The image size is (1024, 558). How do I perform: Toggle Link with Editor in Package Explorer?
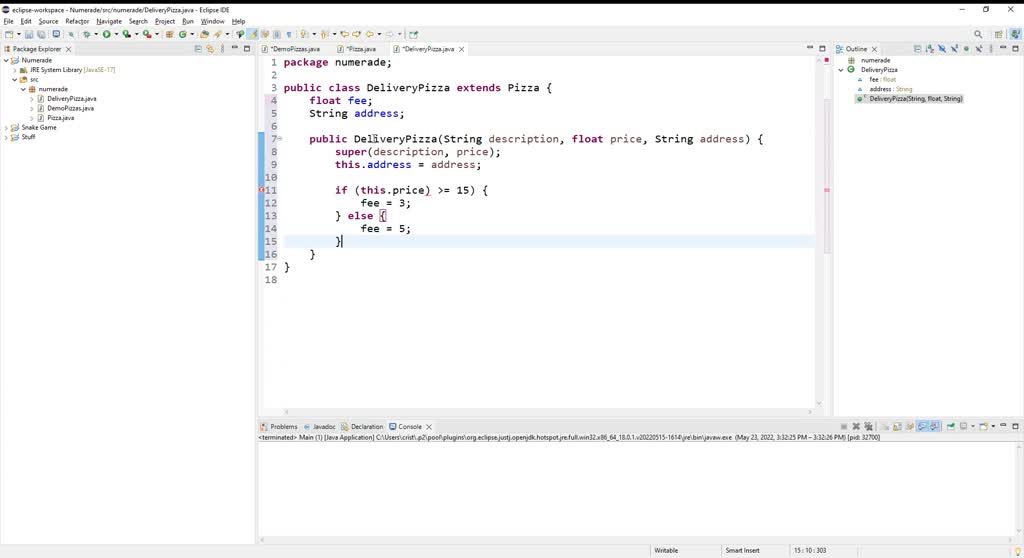pyautogui.click(x=210, y=49)
